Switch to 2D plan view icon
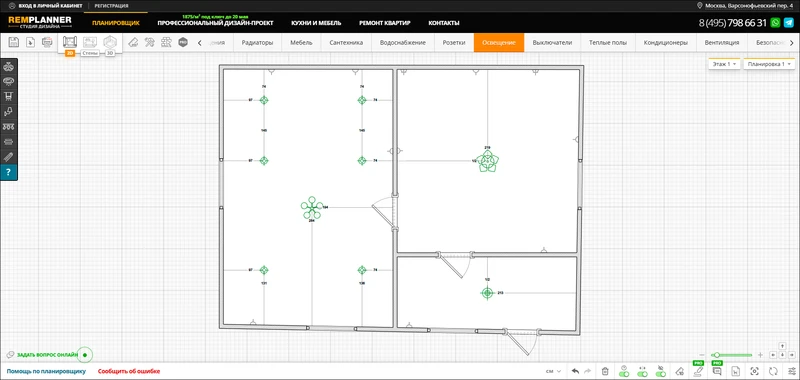Image resolution: width=800 pixels, height=380 pixels. tap(70, 42)
